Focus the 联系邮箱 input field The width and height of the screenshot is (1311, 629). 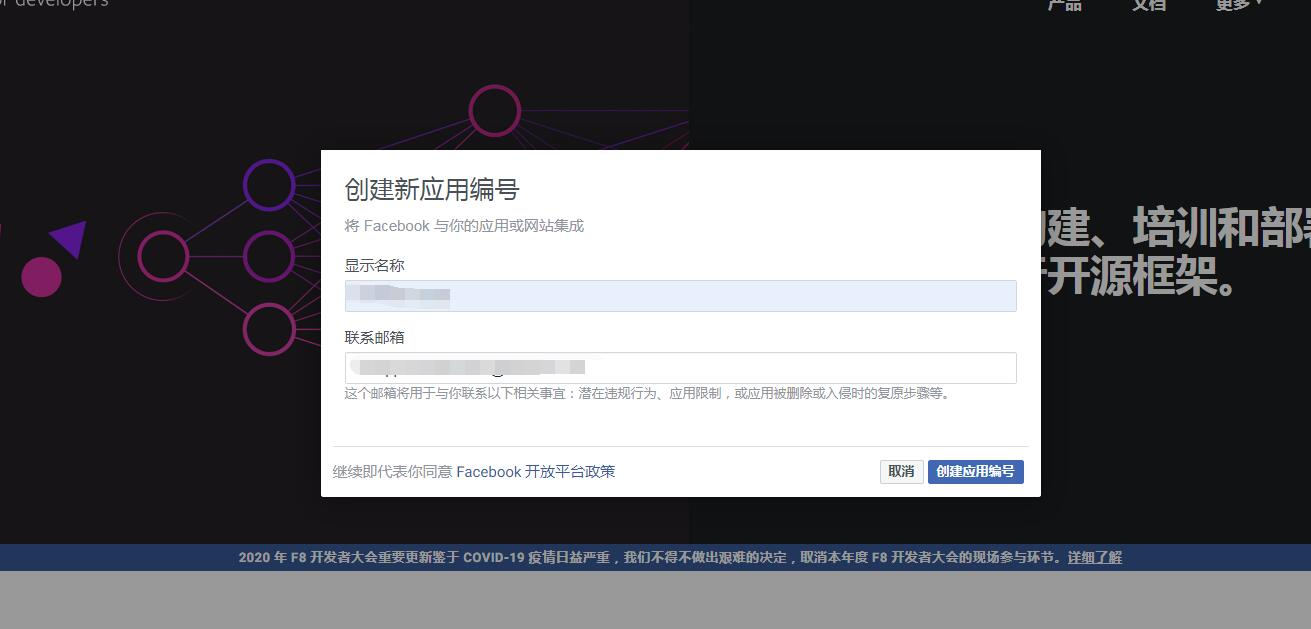click(x=680, y=368)
